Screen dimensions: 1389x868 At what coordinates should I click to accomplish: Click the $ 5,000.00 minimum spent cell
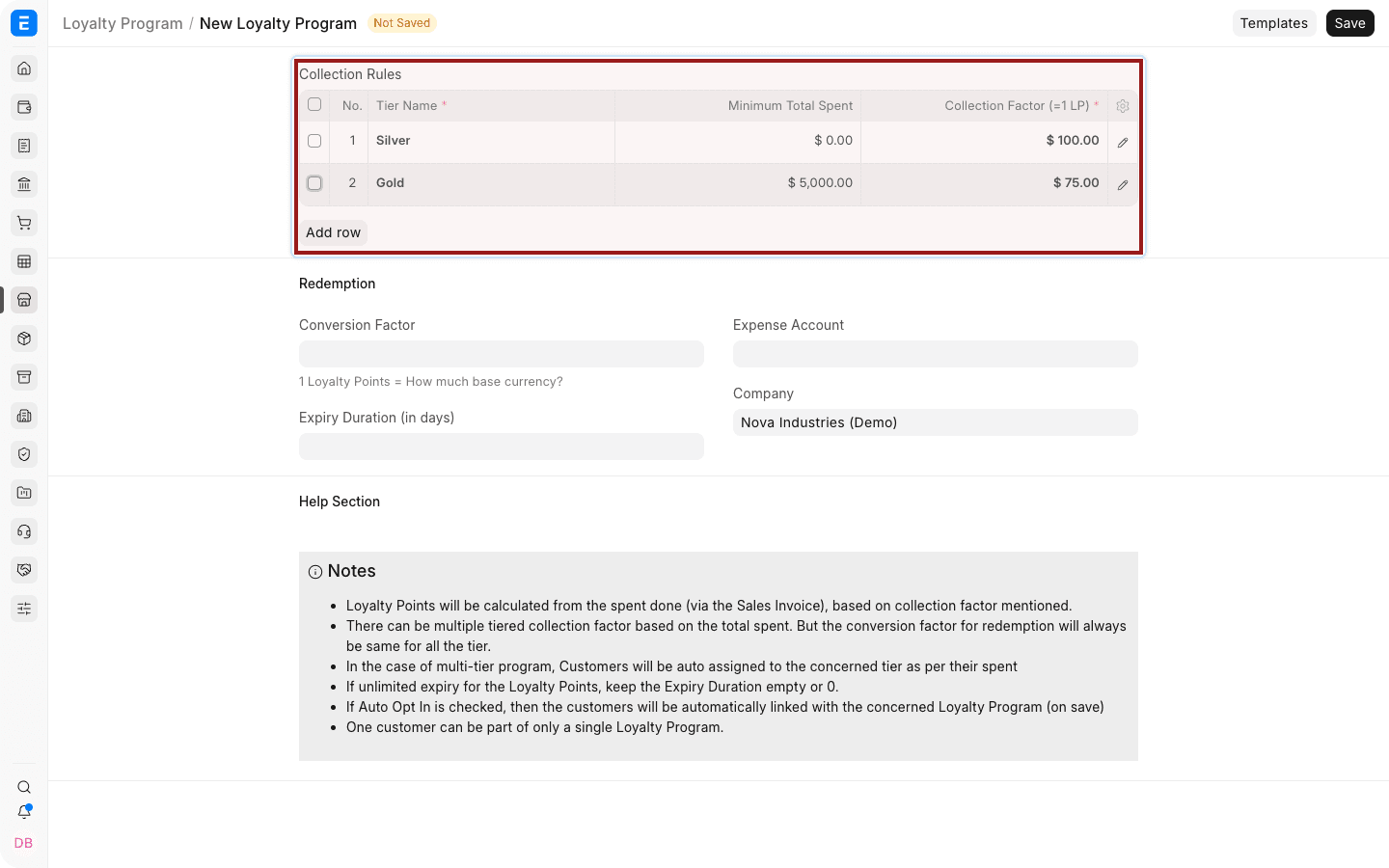coord(738,184)
